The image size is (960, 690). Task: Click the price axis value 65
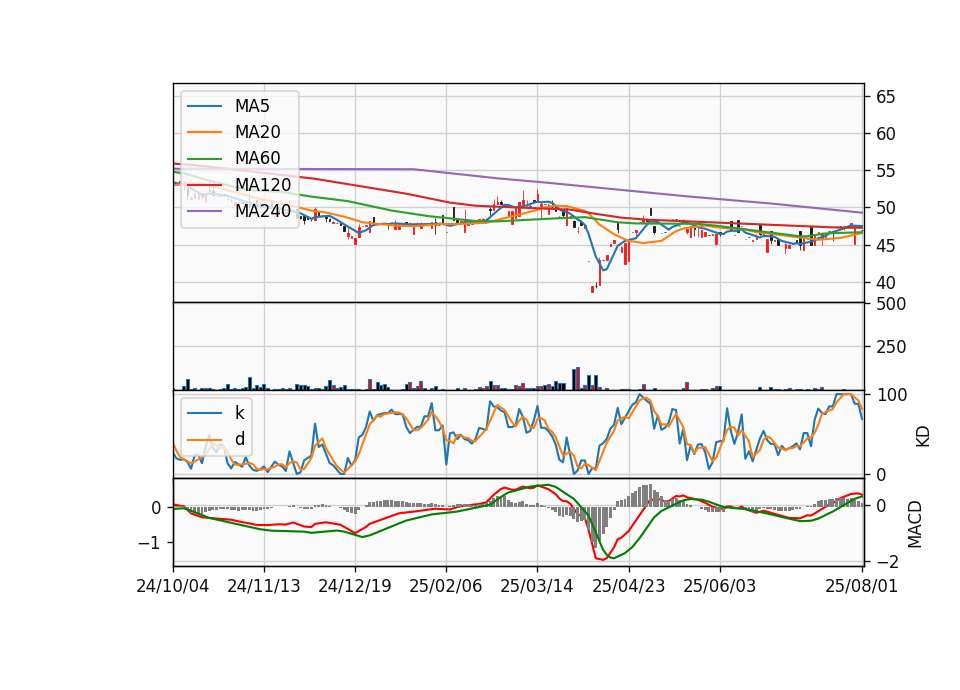click(x=885, y=97)
